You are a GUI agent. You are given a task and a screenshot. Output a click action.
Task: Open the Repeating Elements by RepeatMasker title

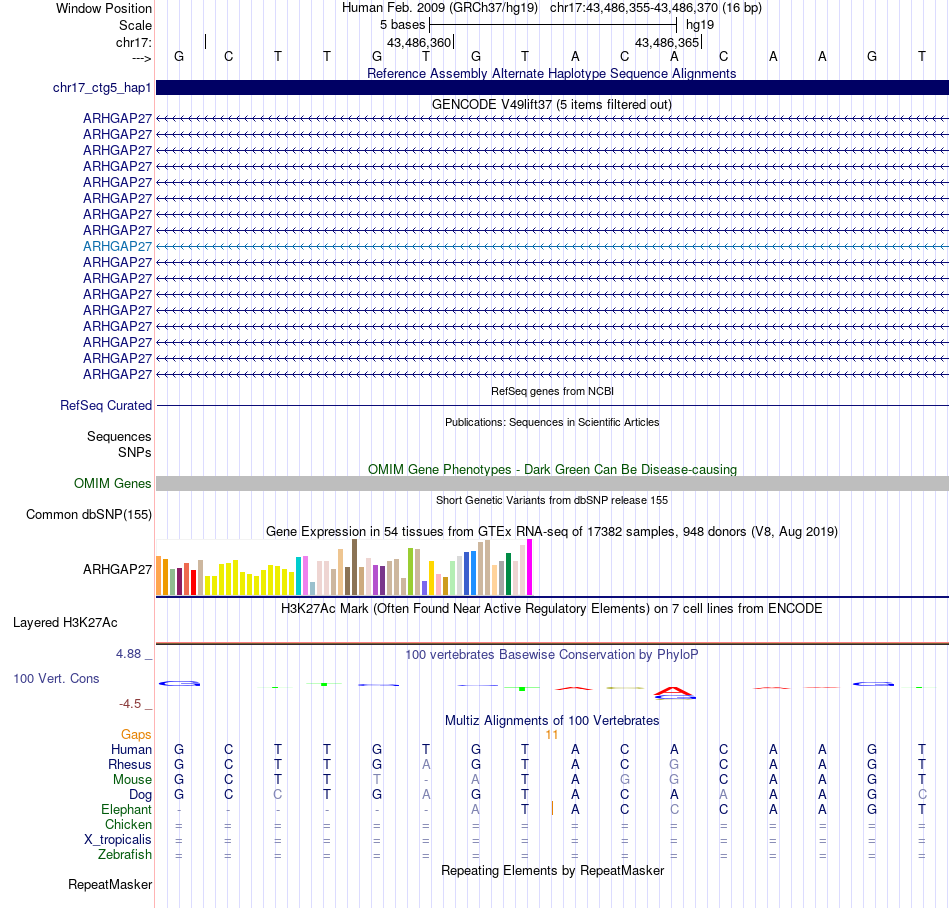552,870
